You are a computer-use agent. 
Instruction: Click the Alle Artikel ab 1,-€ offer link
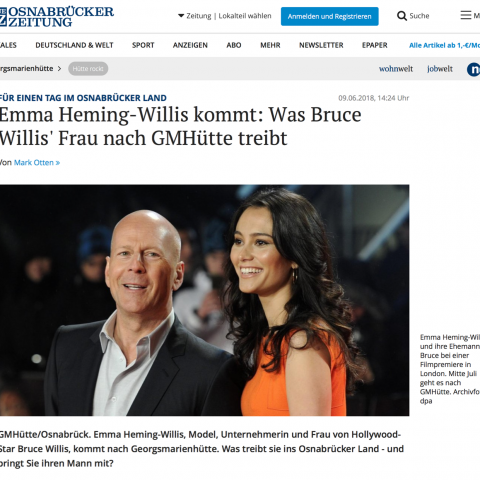444,45
